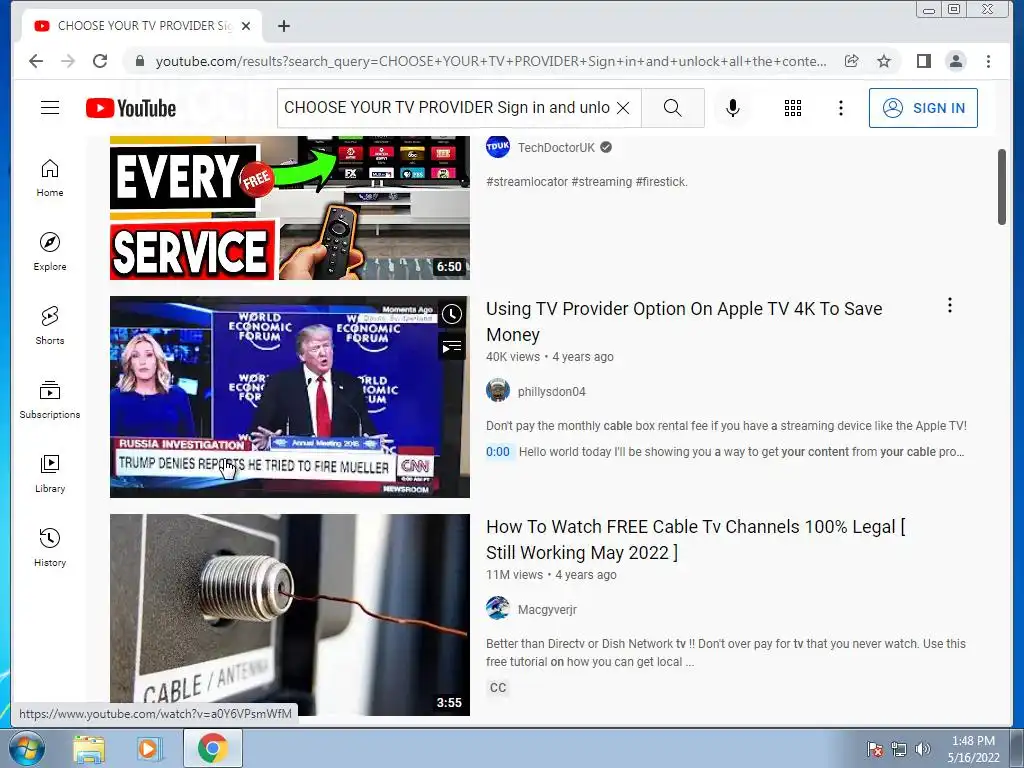
Task: Click the SIGN IN button
Action: (923, 108)
